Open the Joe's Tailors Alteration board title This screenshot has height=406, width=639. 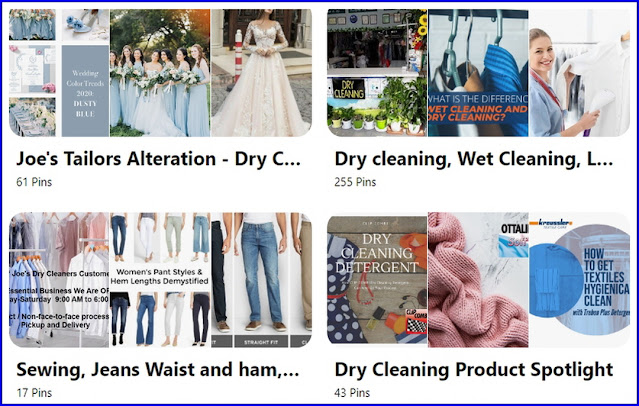[159, 159]
